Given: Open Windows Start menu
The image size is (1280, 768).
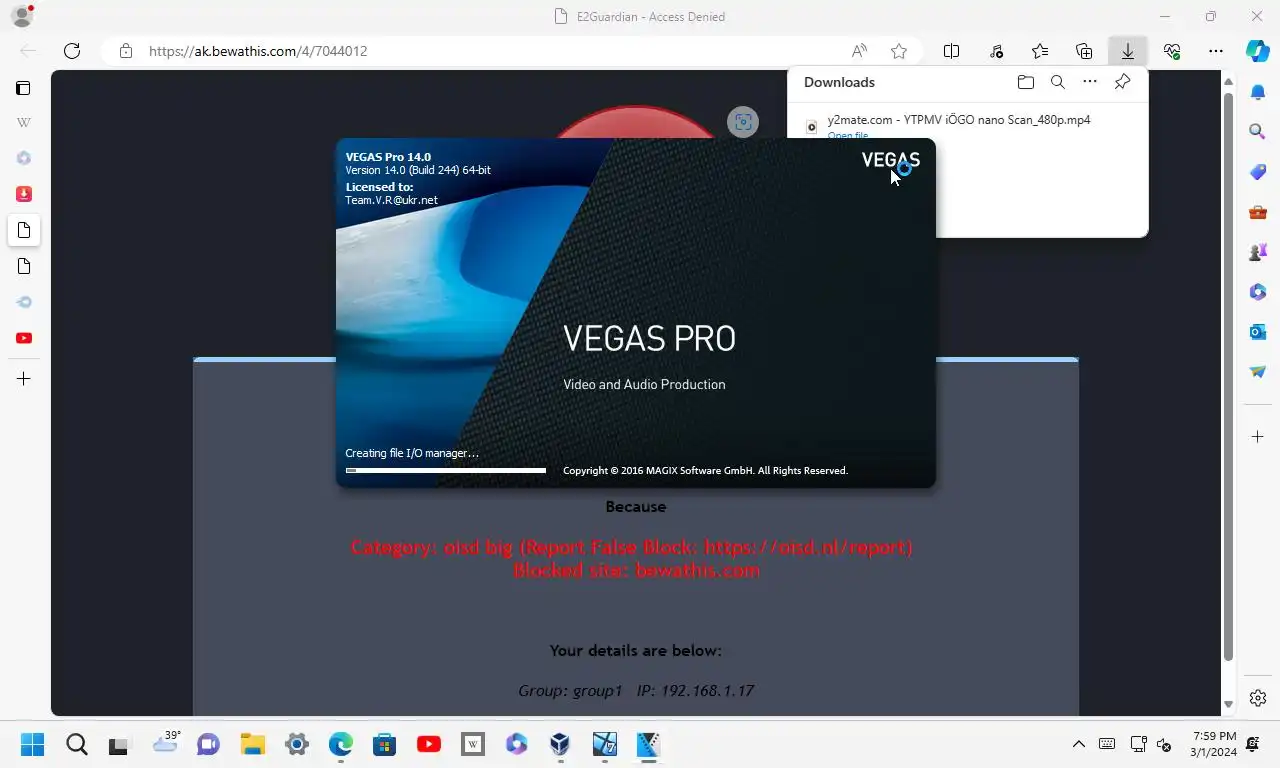Looking at the screenshot, I should [32, 744].
